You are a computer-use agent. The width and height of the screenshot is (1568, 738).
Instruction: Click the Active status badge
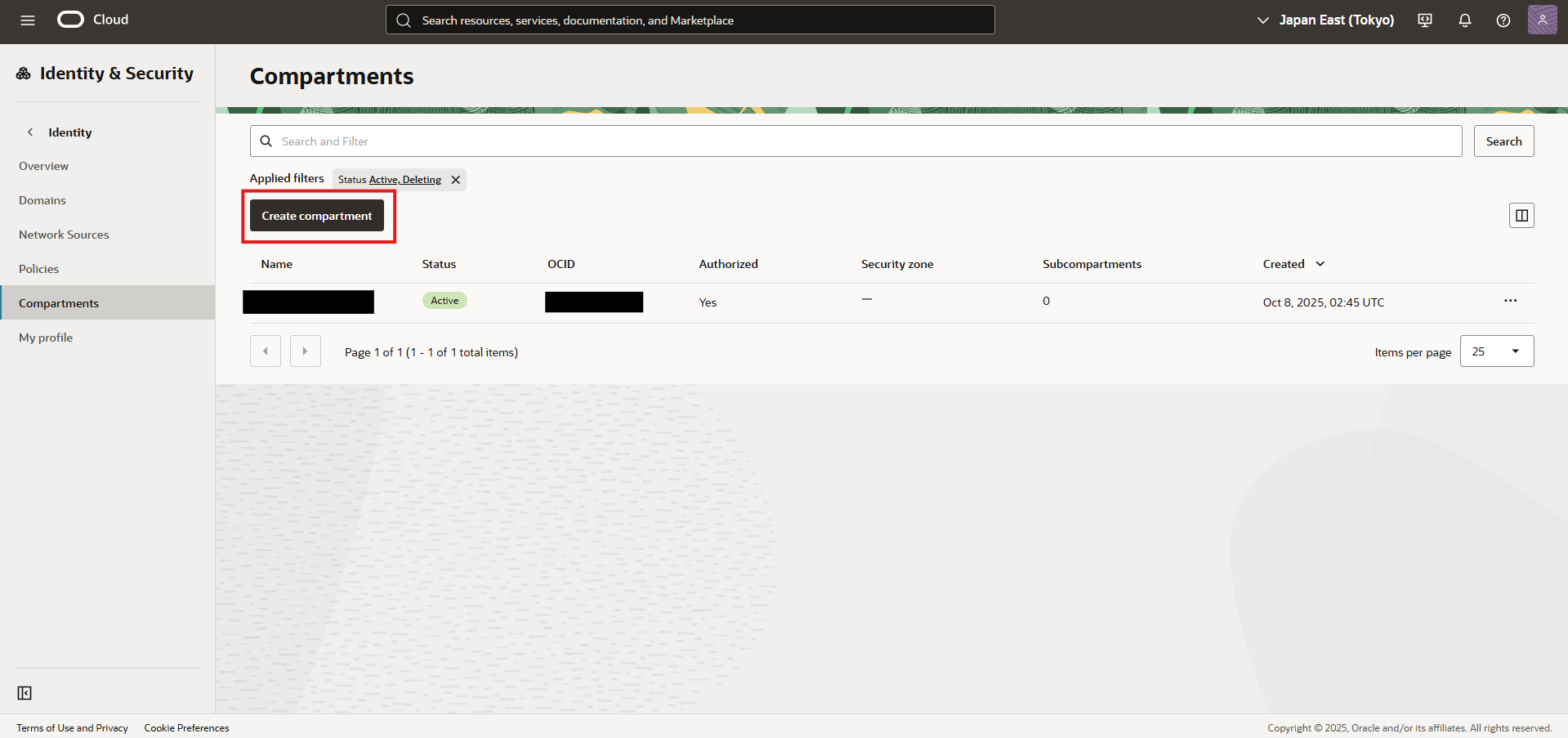[444, 301]
